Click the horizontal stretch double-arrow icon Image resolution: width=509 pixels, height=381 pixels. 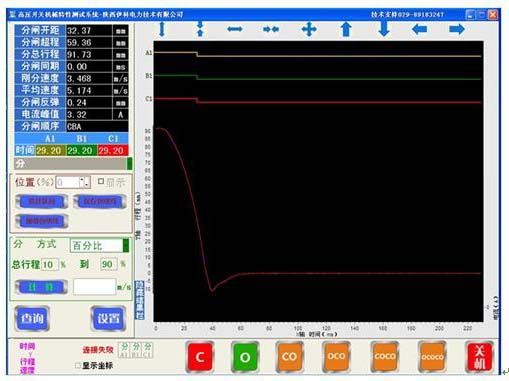pos(235,29)
